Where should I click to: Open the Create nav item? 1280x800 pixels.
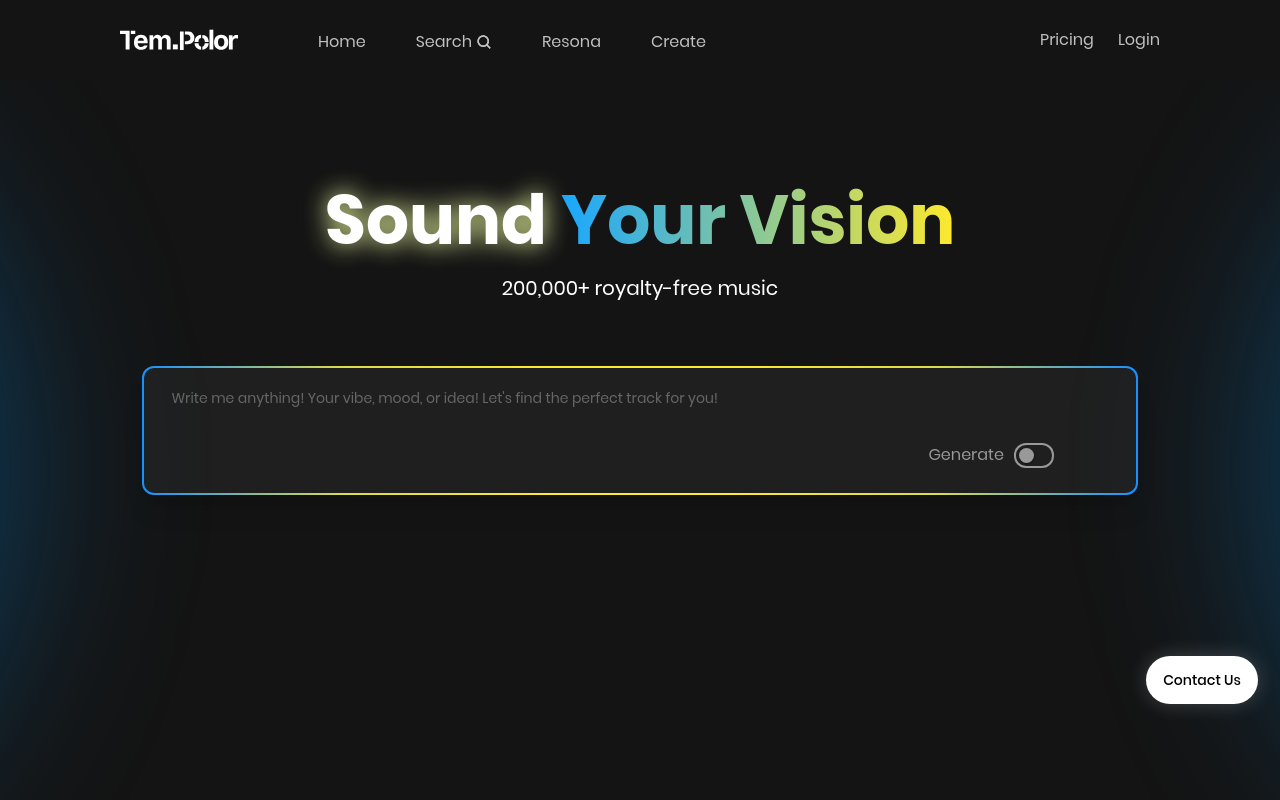click(678, 42)
